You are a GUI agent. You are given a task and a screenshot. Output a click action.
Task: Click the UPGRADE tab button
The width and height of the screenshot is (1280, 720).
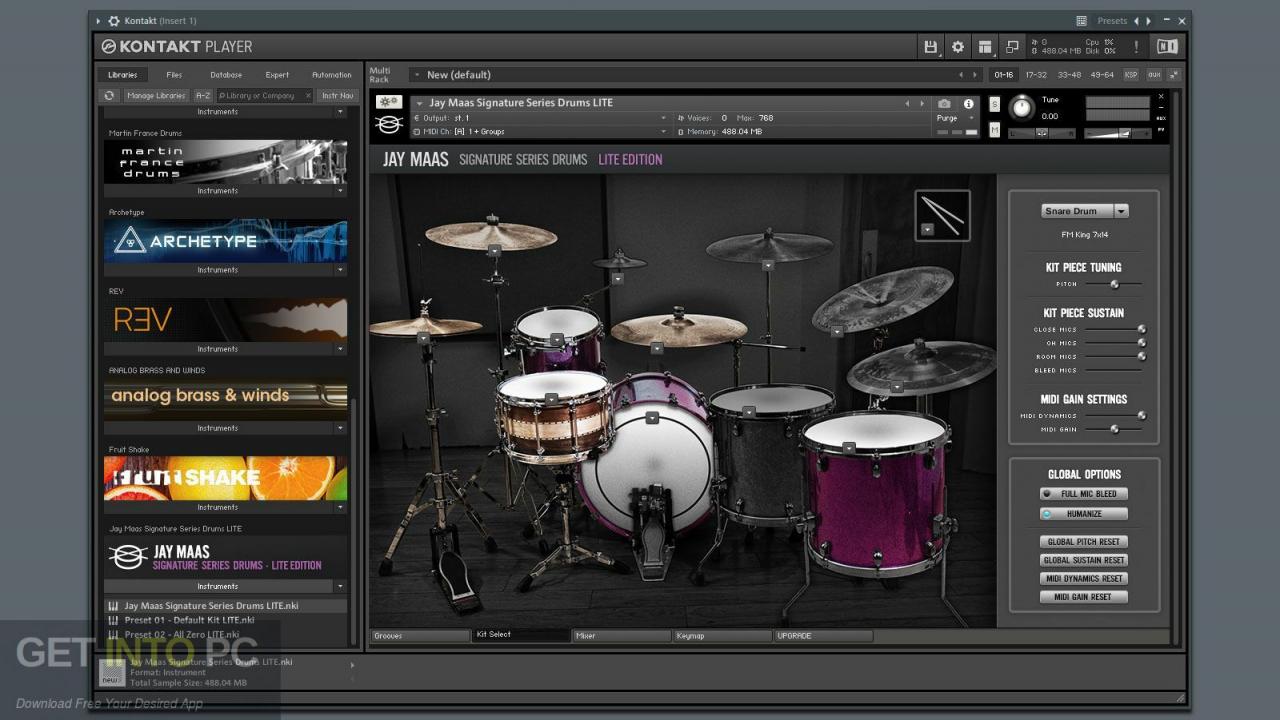tap(824, 636)
